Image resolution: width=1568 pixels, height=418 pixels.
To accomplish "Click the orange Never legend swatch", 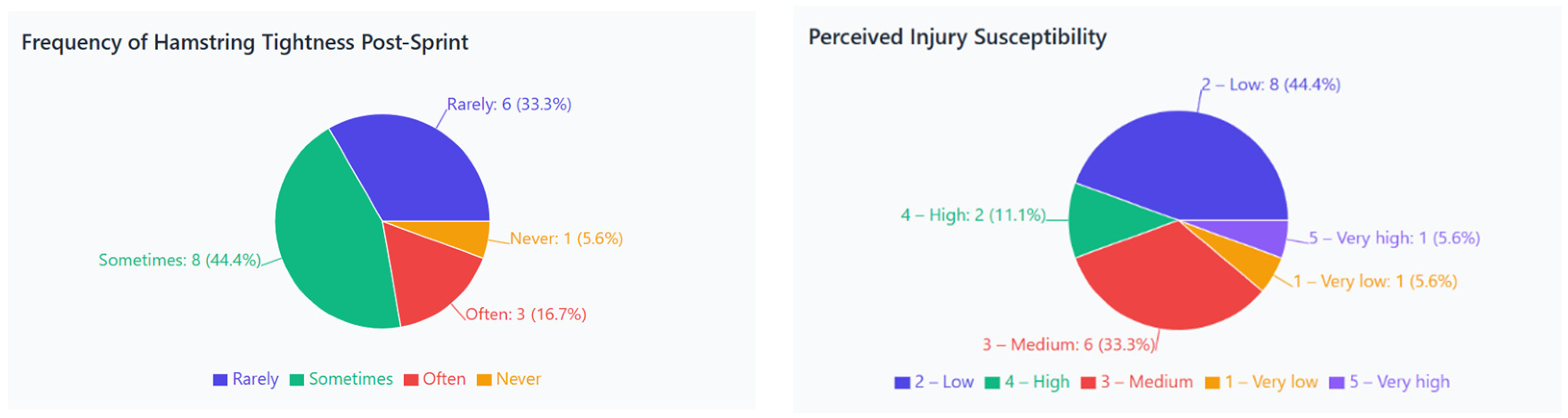I will click(x=484, y=380).
